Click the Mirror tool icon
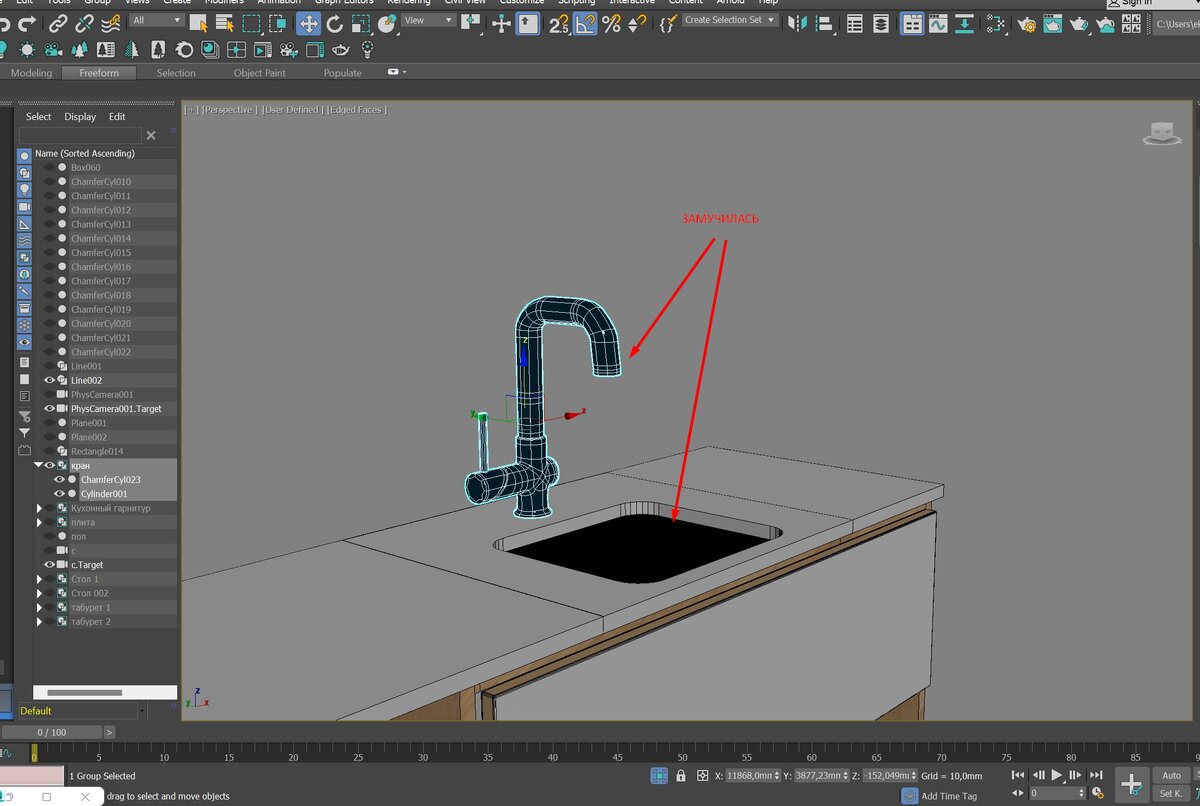Screen dimensions: 1200x806 click(x=796, y=23)
